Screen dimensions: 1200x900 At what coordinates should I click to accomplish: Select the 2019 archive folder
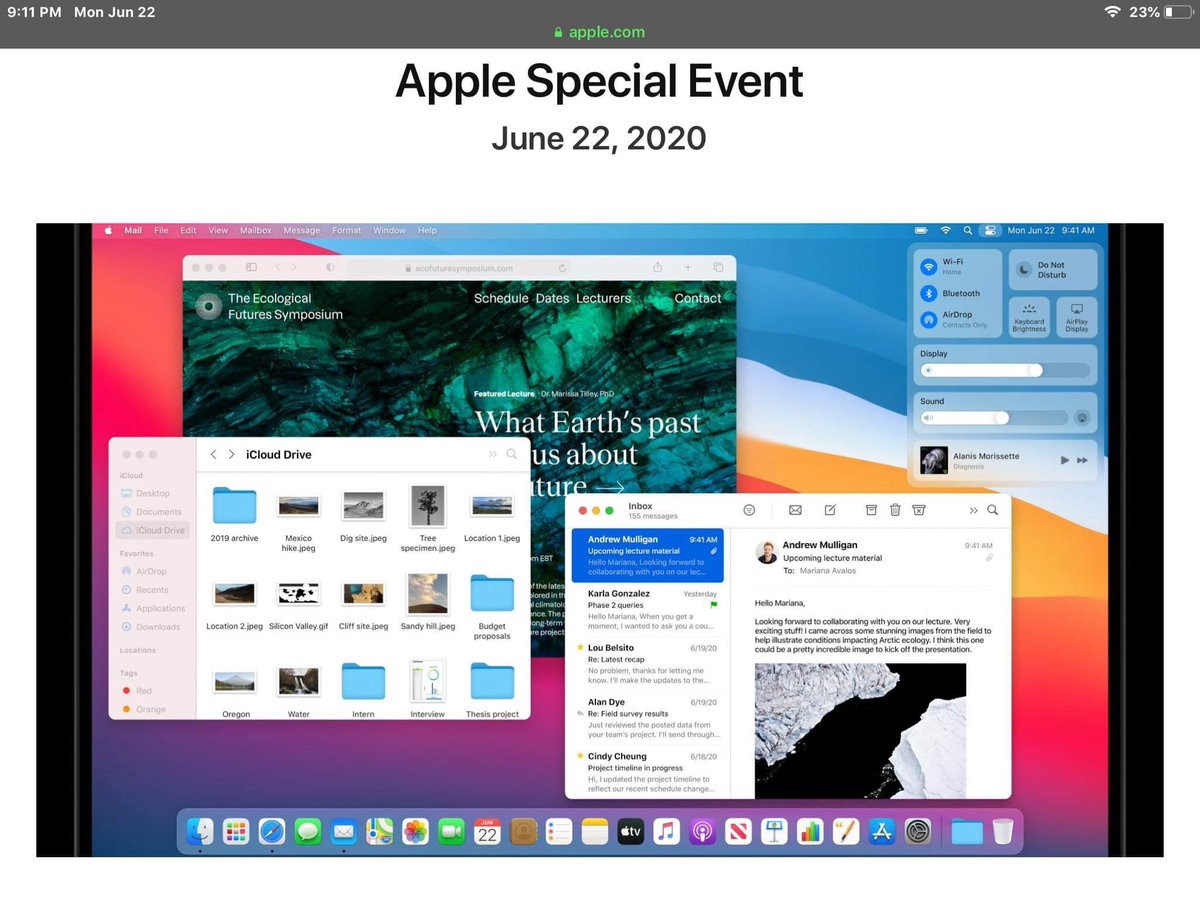tap(234, 515)
